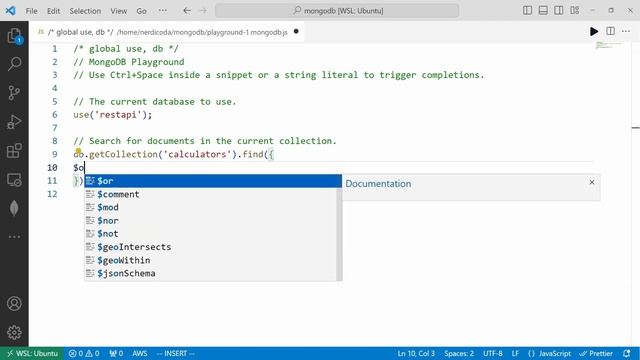Open notifications bell
640x360 pixels.
pyautogui.click(x=627, y=353)
